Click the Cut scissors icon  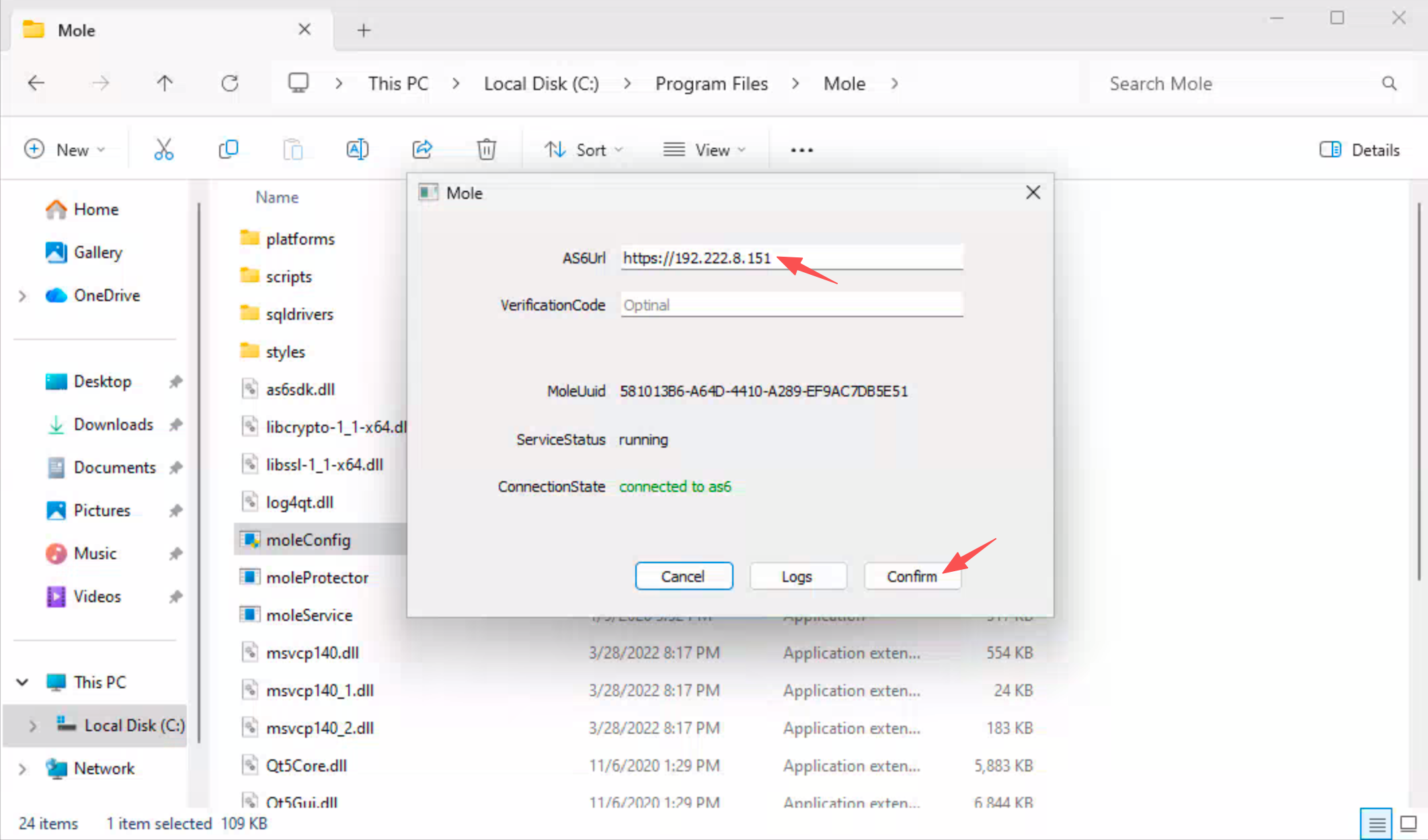(163, 149)
